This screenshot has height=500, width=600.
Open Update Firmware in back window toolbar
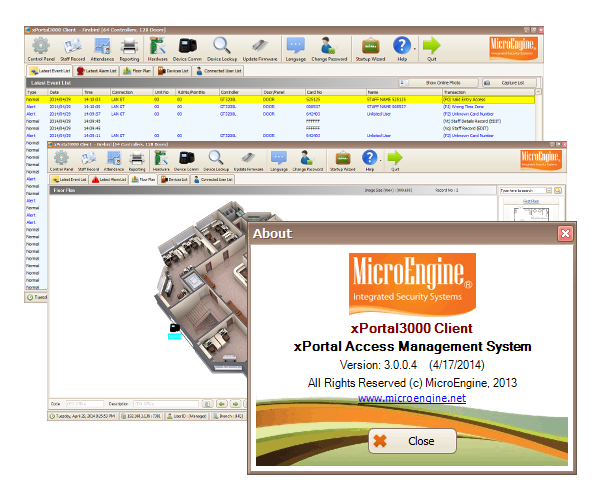(260, 49)
